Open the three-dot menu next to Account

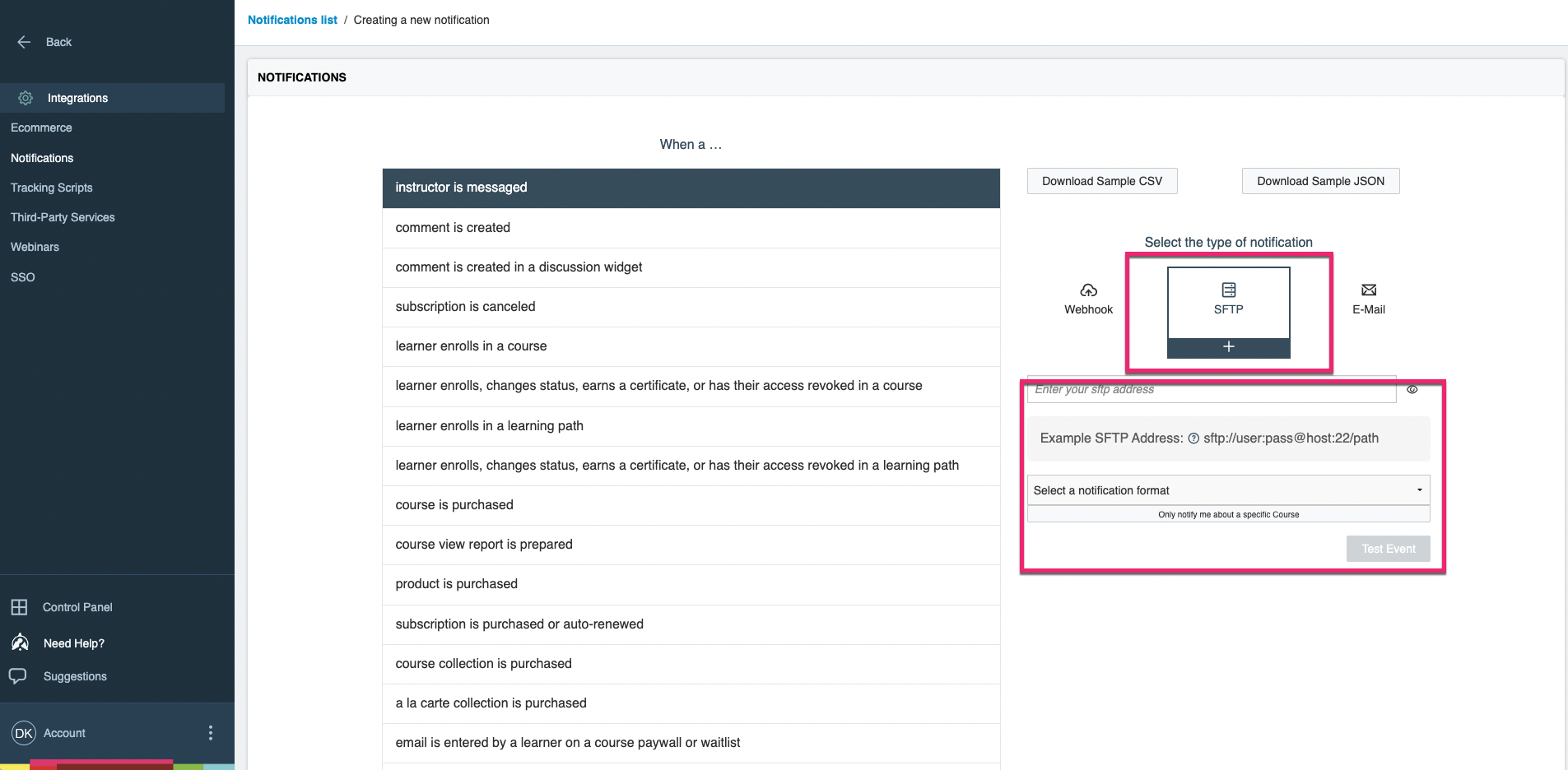pos(211,733)
